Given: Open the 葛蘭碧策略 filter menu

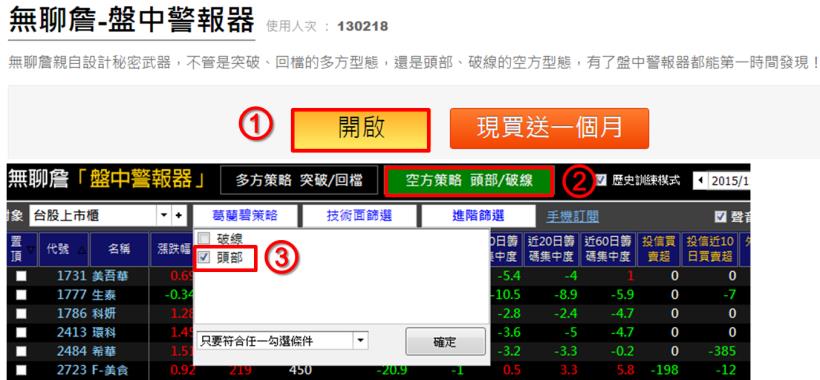Looking at the screenshot, I should point(245,215).
